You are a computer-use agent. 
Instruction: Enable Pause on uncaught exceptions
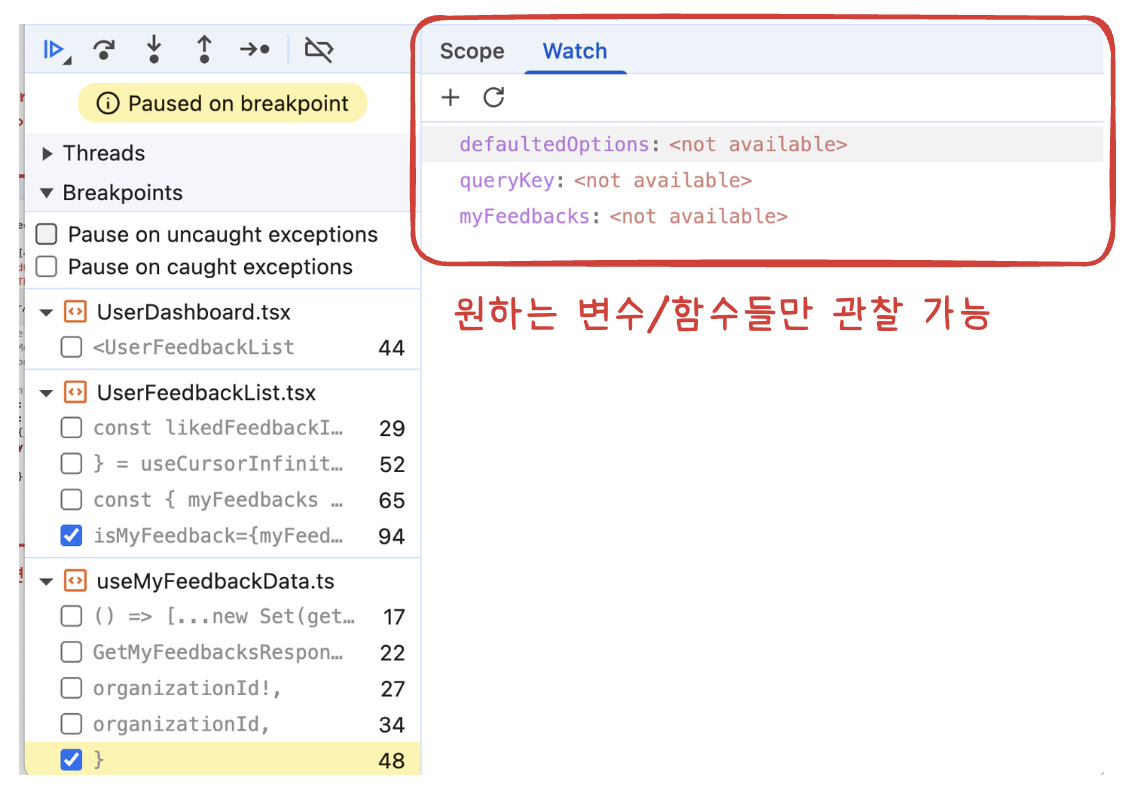[x=46, y=235]
